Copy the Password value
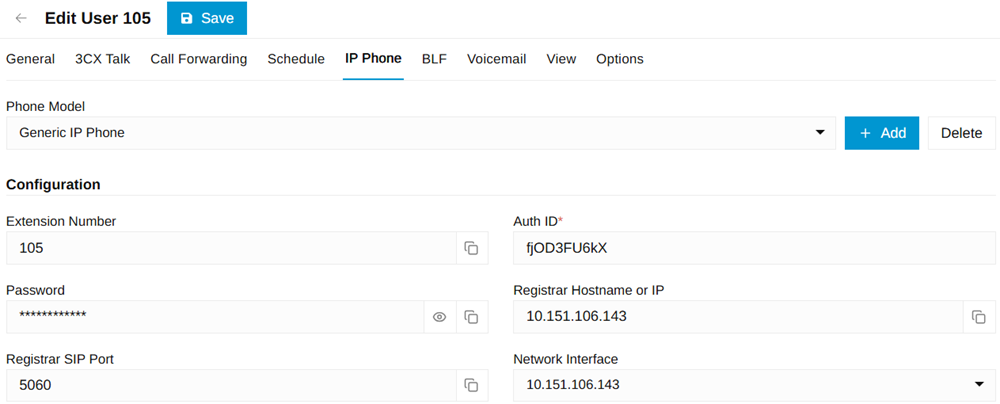Image resolution: width=1000 pixels, height=404 pixels. click(x=472, y=317)
